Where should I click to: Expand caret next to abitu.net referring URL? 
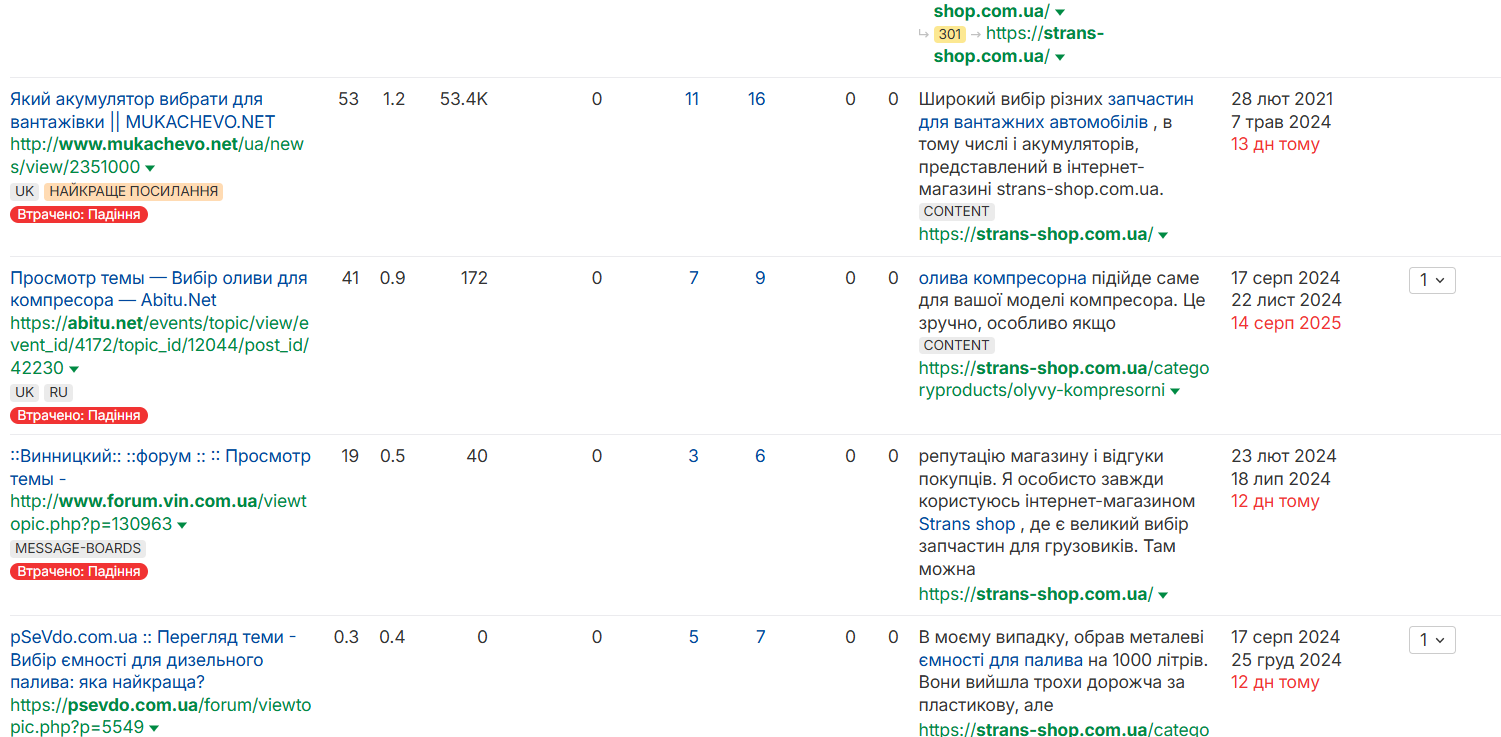[x=74, y=369]
